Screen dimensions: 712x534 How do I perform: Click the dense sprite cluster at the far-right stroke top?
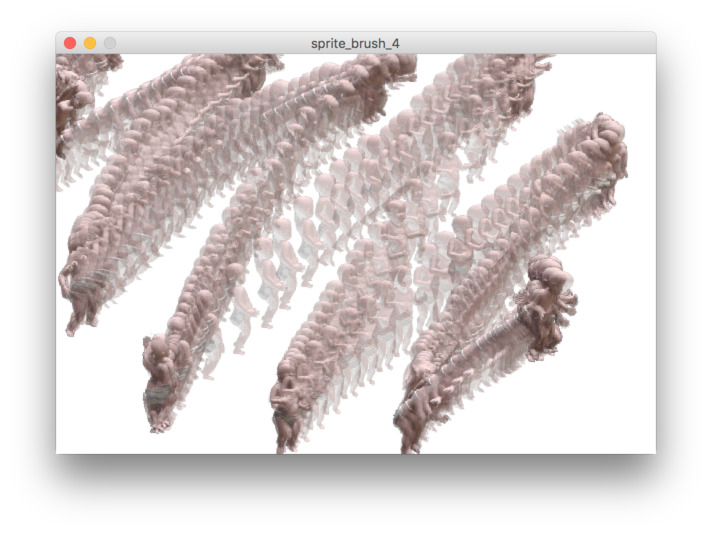(604, 145)
